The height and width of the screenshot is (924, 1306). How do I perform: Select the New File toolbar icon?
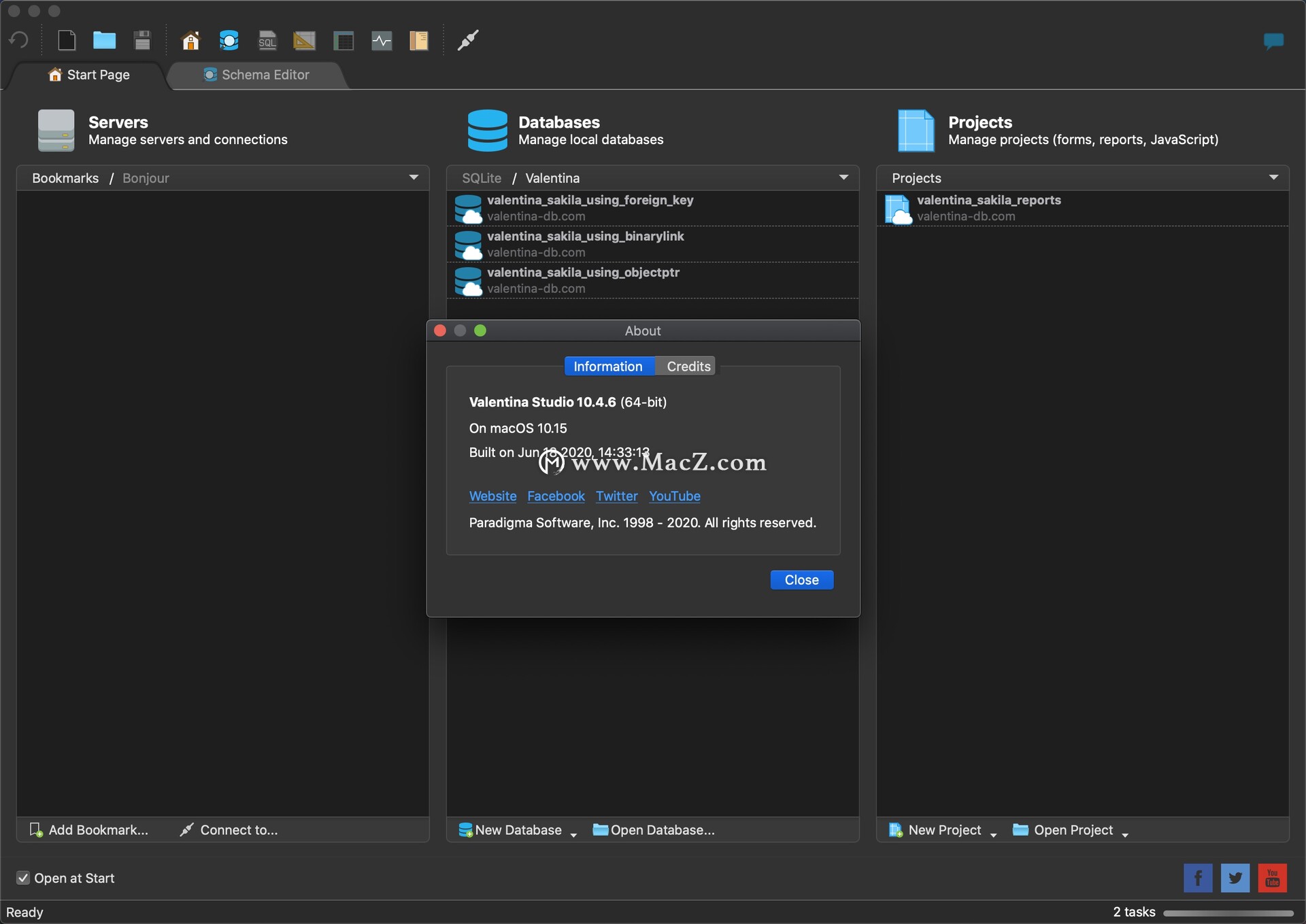tap(65, 40)
